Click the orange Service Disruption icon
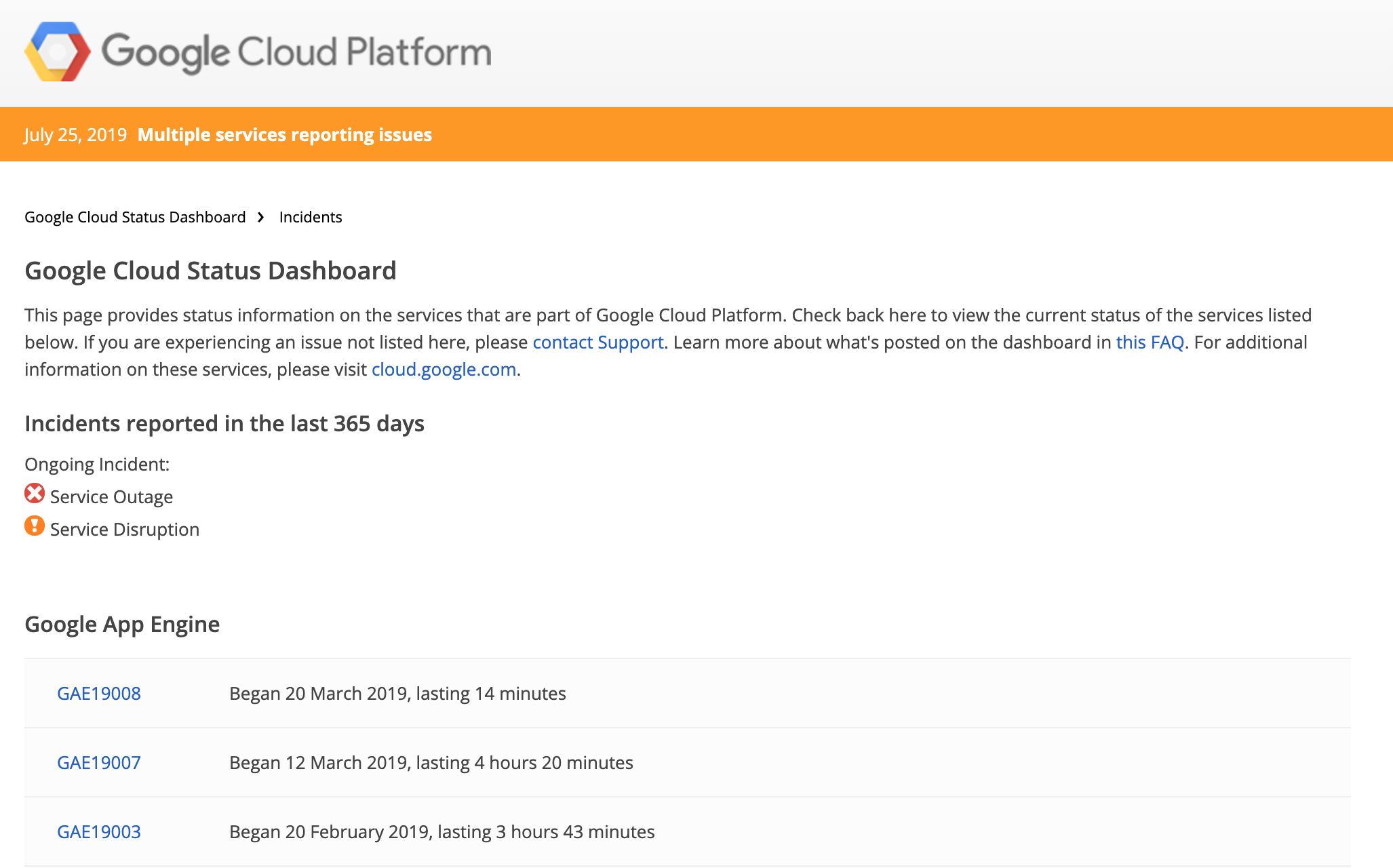Viewport: 1393px width, 868px height. click(35, 526)
